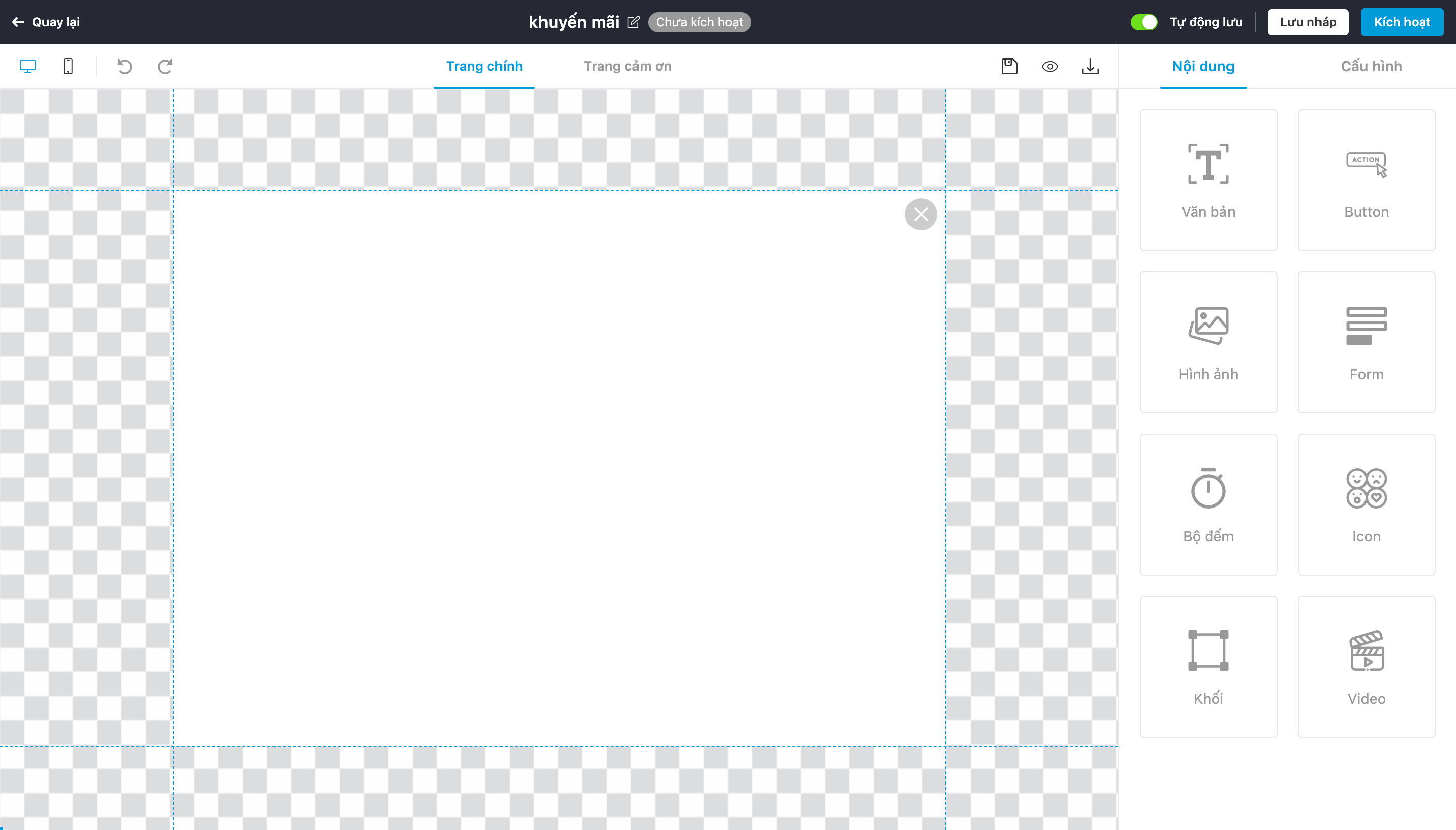Go back with Quay lại link
This screenshot has width=1456, height=830.
(x=45, y=22)
